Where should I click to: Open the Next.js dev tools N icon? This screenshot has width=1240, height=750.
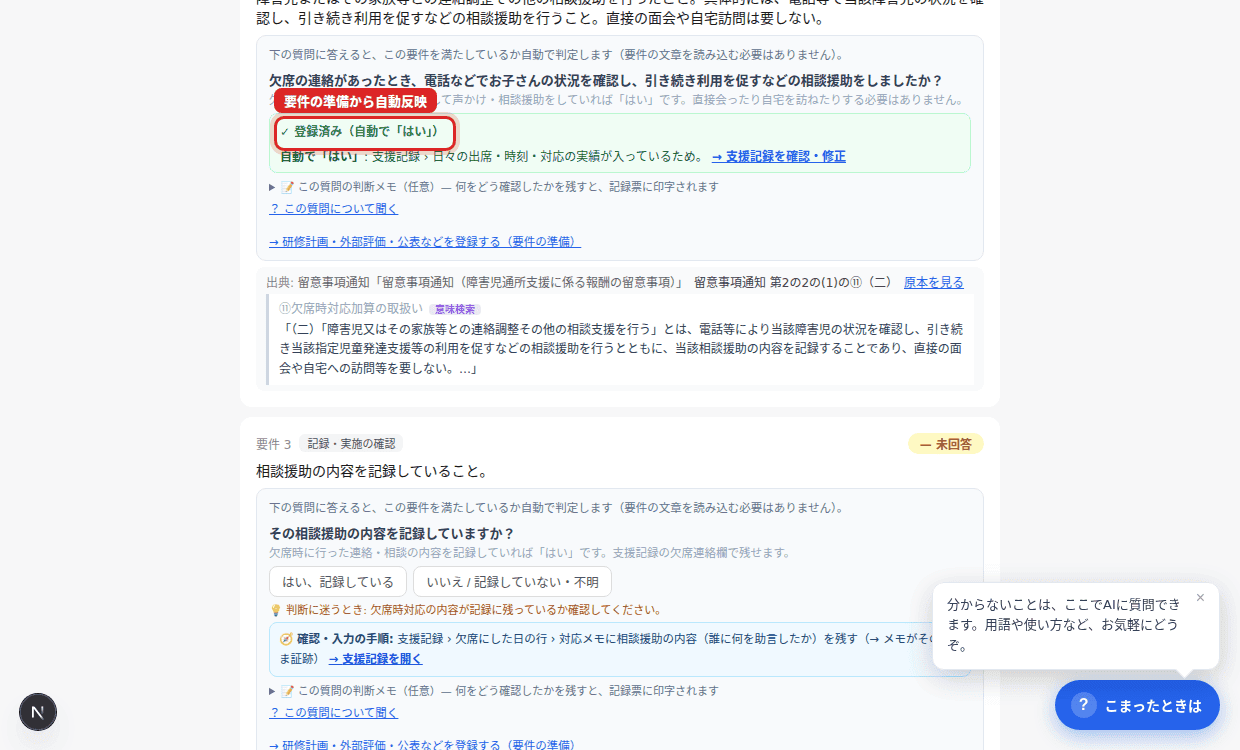(x=38, y=712)
